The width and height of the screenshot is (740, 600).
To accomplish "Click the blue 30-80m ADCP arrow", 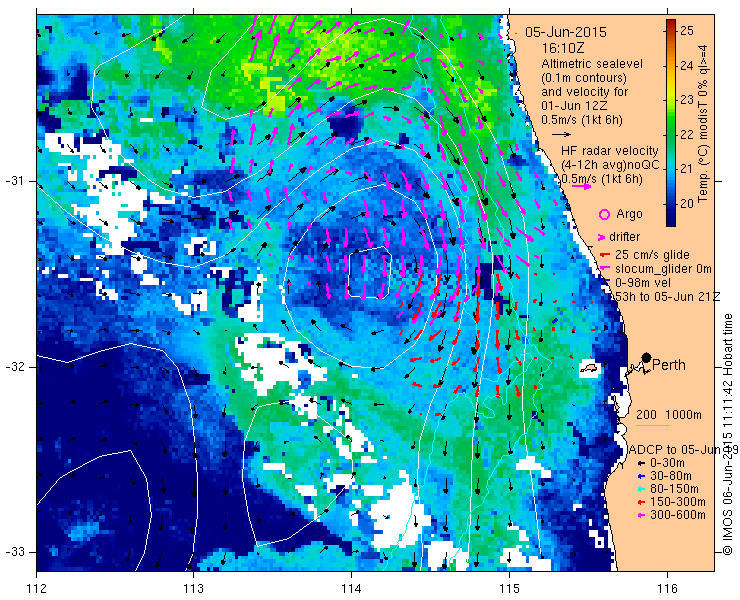I will 640,476.
